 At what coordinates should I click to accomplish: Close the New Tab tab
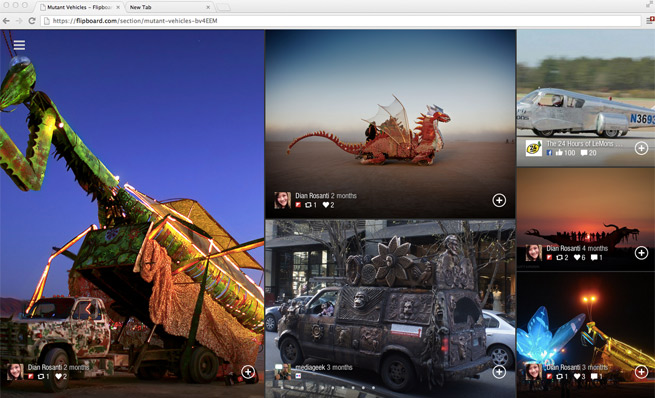pyautogui.click(x=208, y=7)
